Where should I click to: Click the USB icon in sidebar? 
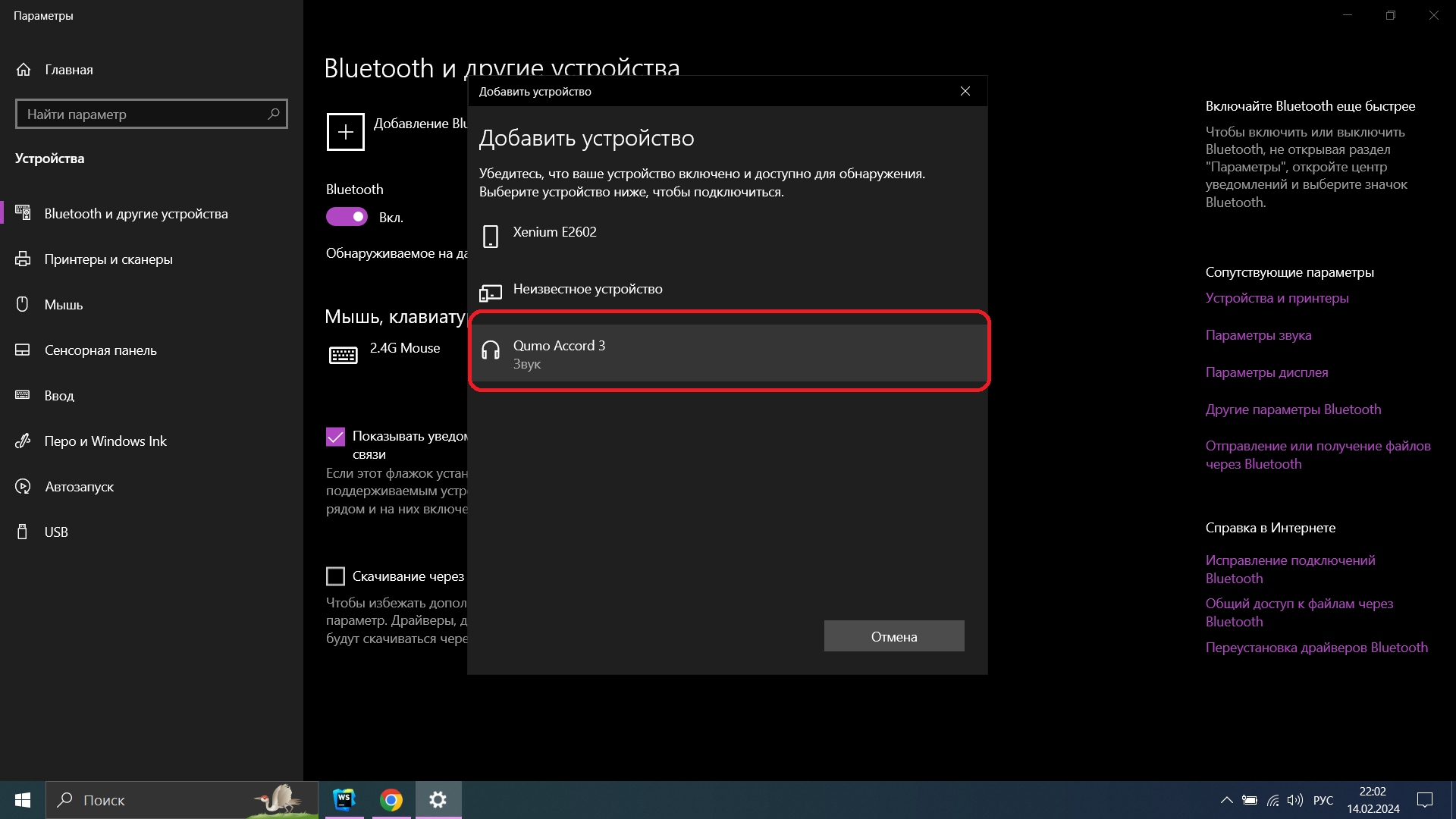coord(23,532)
